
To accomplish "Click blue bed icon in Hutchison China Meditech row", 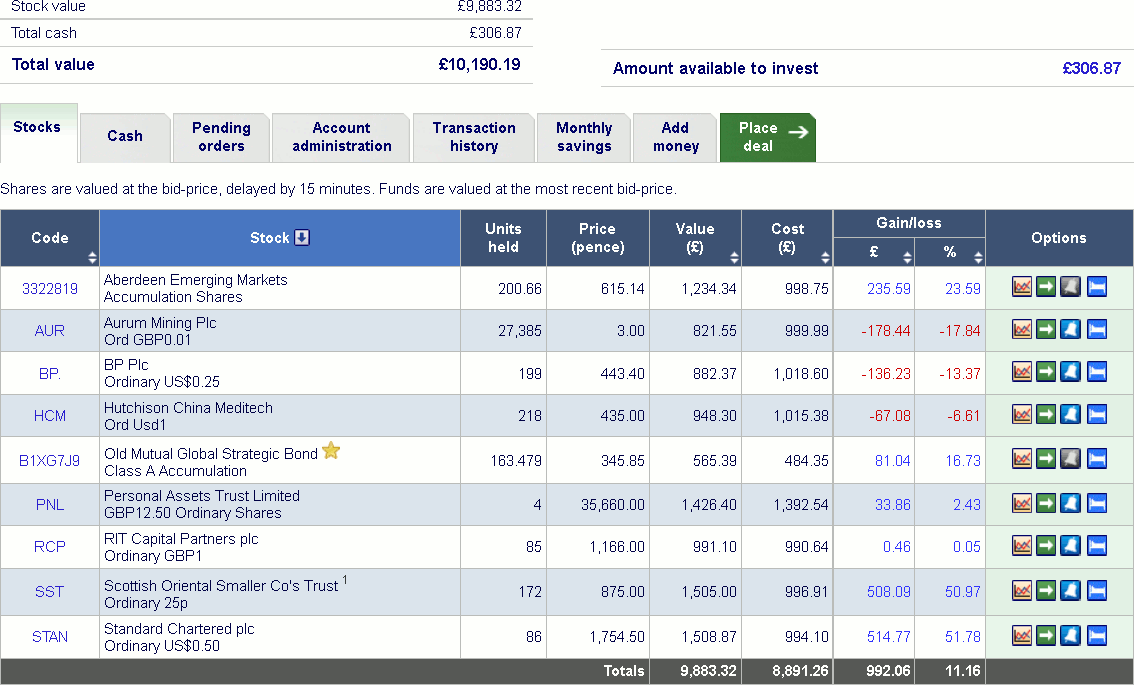I will pos(1096,414).
